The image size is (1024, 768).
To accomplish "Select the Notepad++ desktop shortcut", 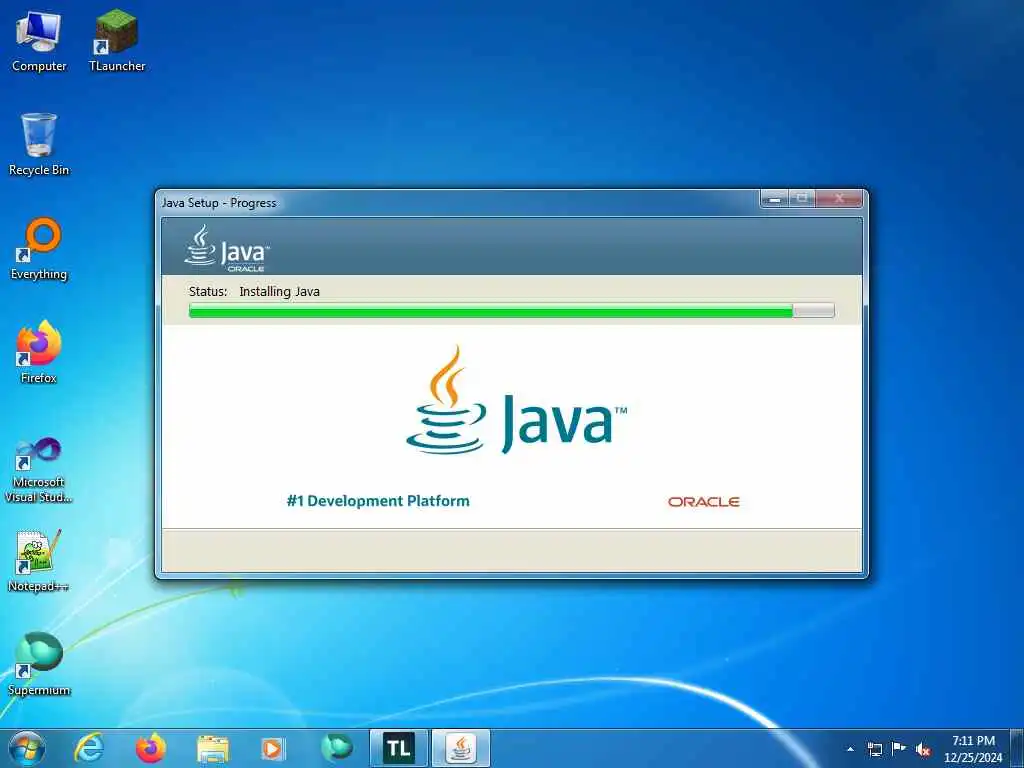I will tap(39, 560).
